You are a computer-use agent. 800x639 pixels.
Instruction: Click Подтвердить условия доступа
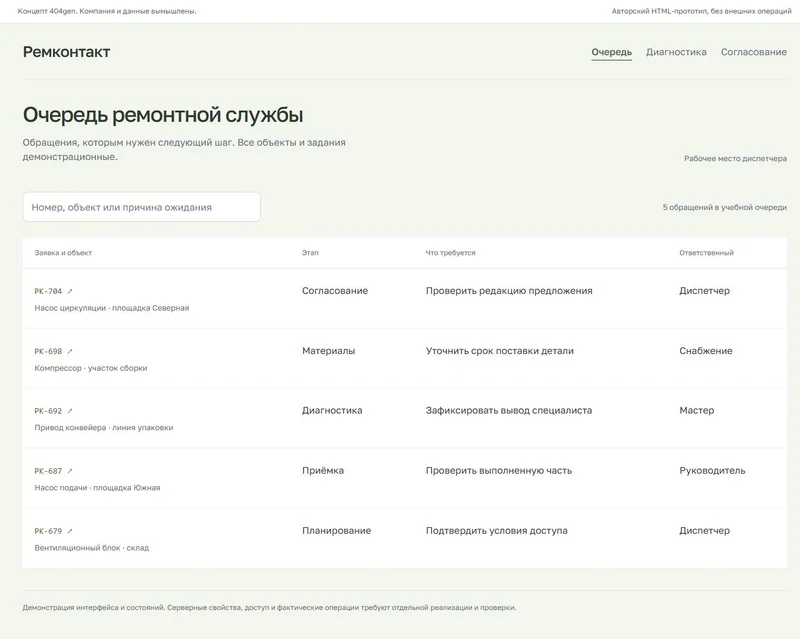[496, 531]
